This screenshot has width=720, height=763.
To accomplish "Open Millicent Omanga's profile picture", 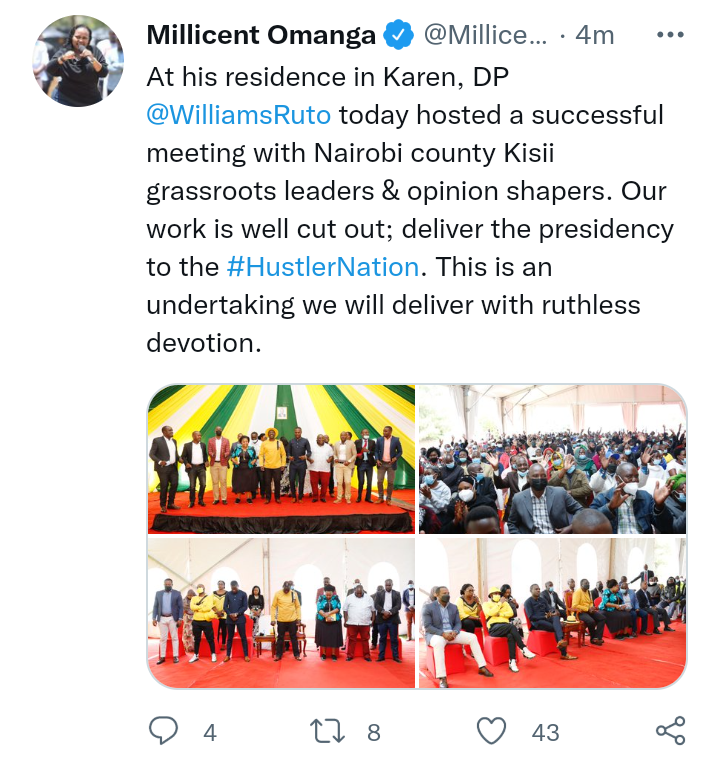I will coord(78,61).
